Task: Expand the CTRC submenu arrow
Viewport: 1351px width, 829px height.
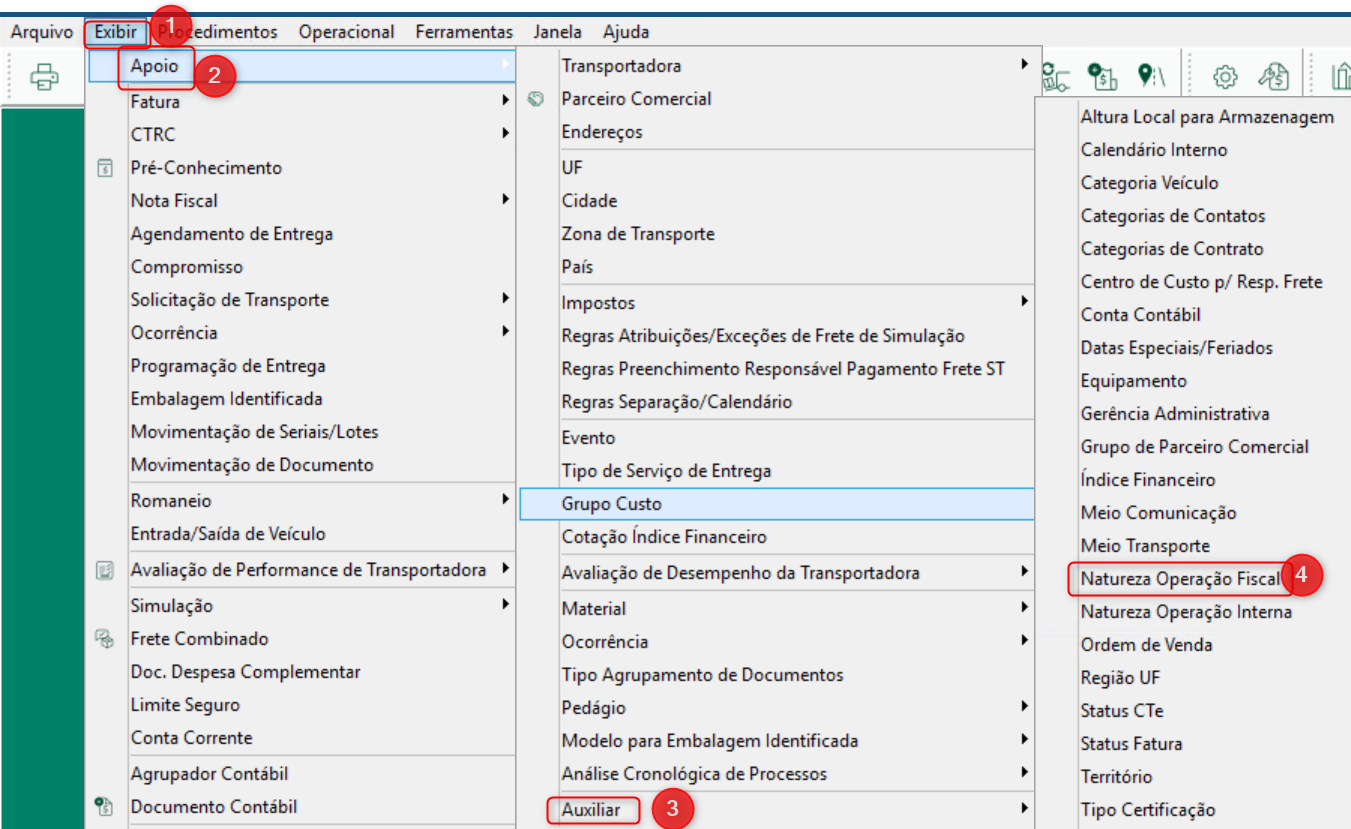Action: click(506, 133)
